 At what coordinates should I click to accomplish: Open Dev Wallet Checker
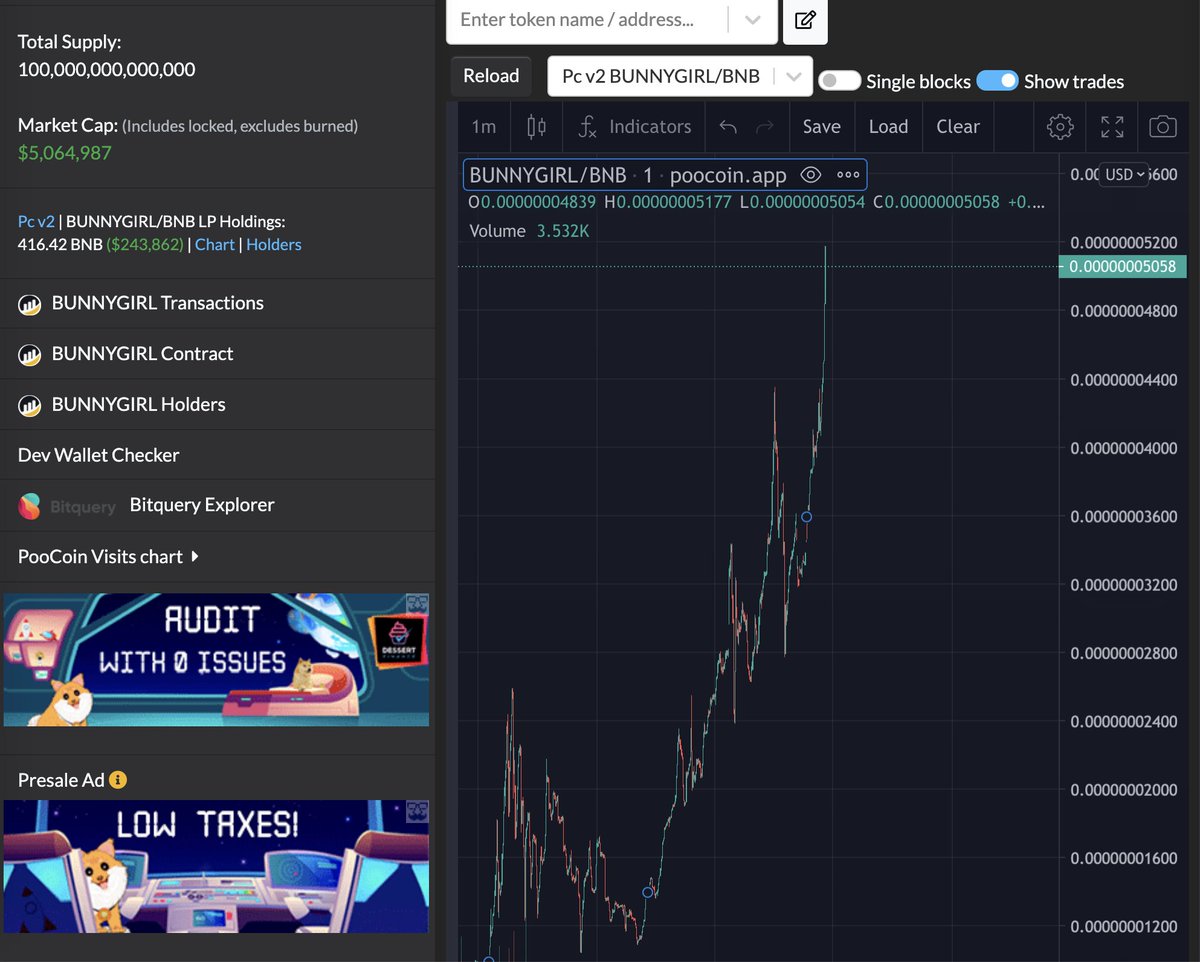point(98,455)
